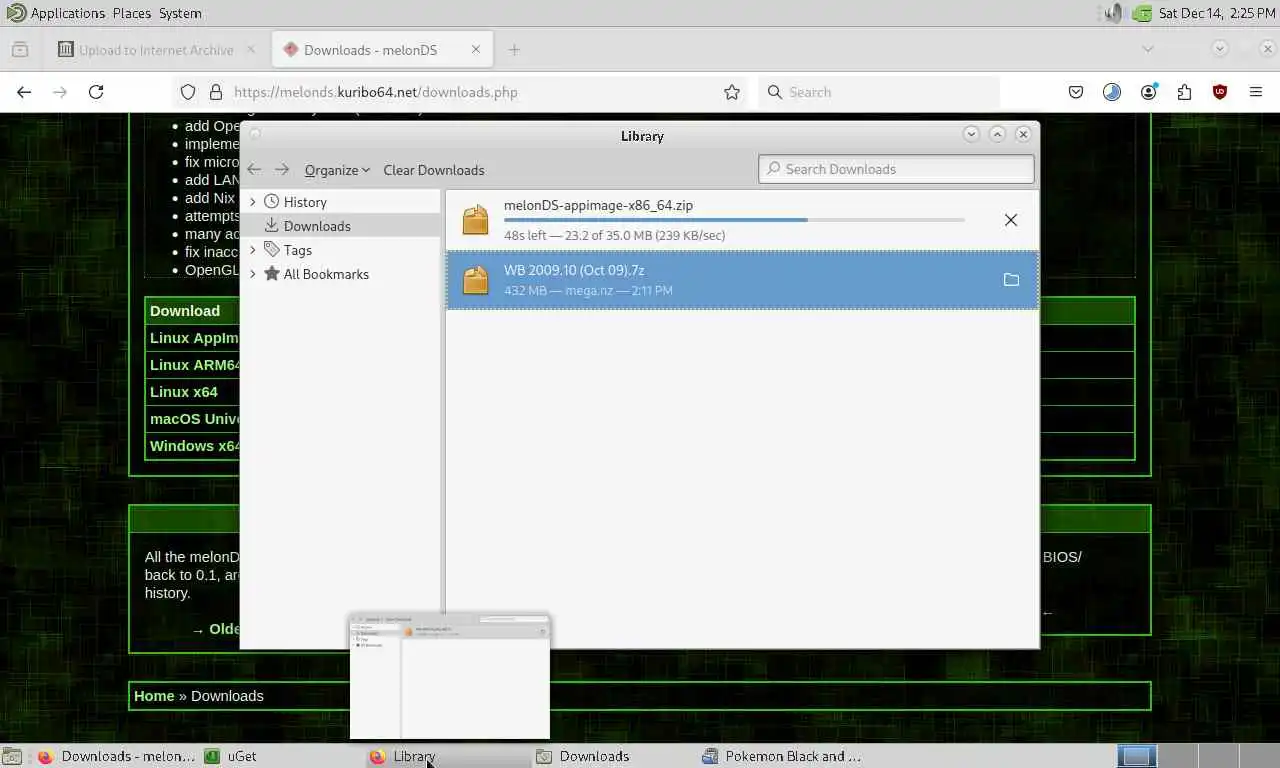Click the melonDS zip archive file icon
Viewport: 1280px width, 768px height.
475,219
